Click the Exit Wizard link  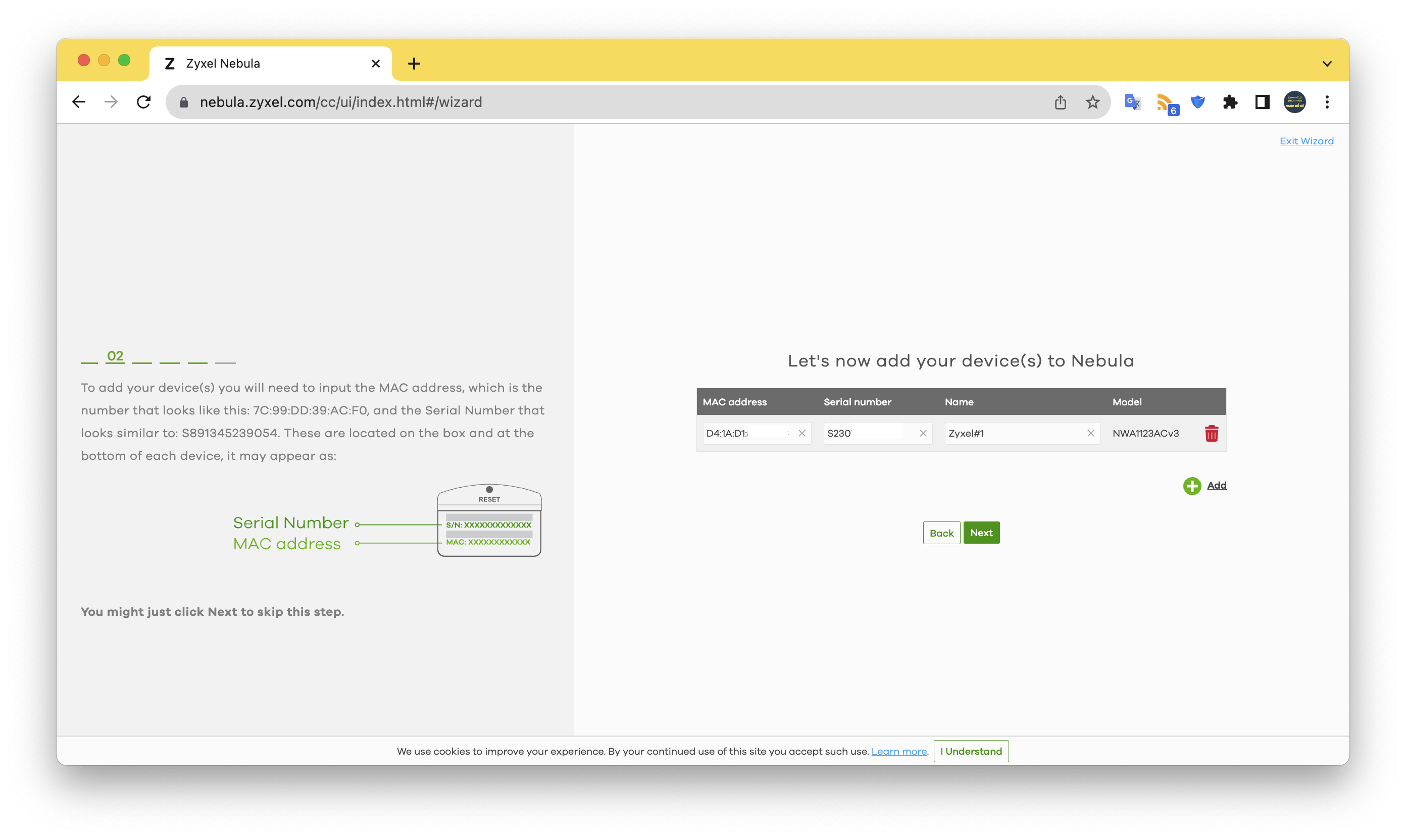tap(1307, 141)
